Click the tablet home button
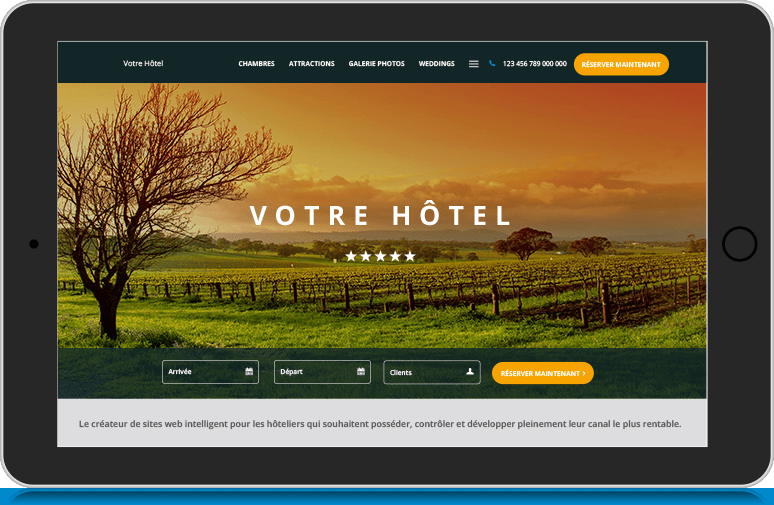This screenshot has width=774, height=505. (739, 244)
